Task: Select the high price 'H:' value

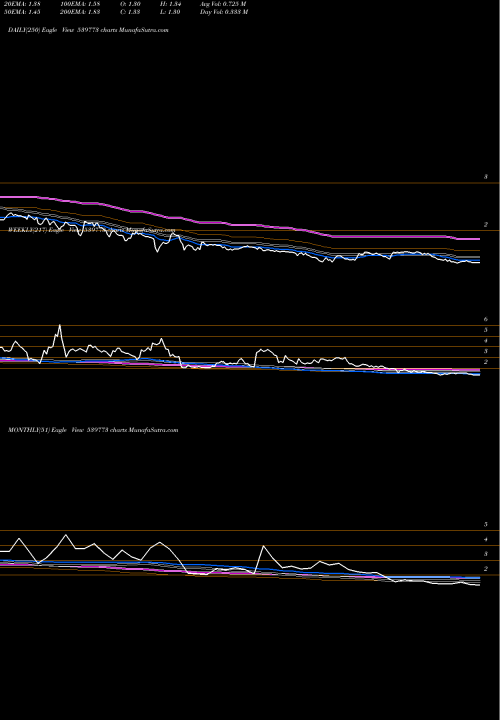Action: 172,4
